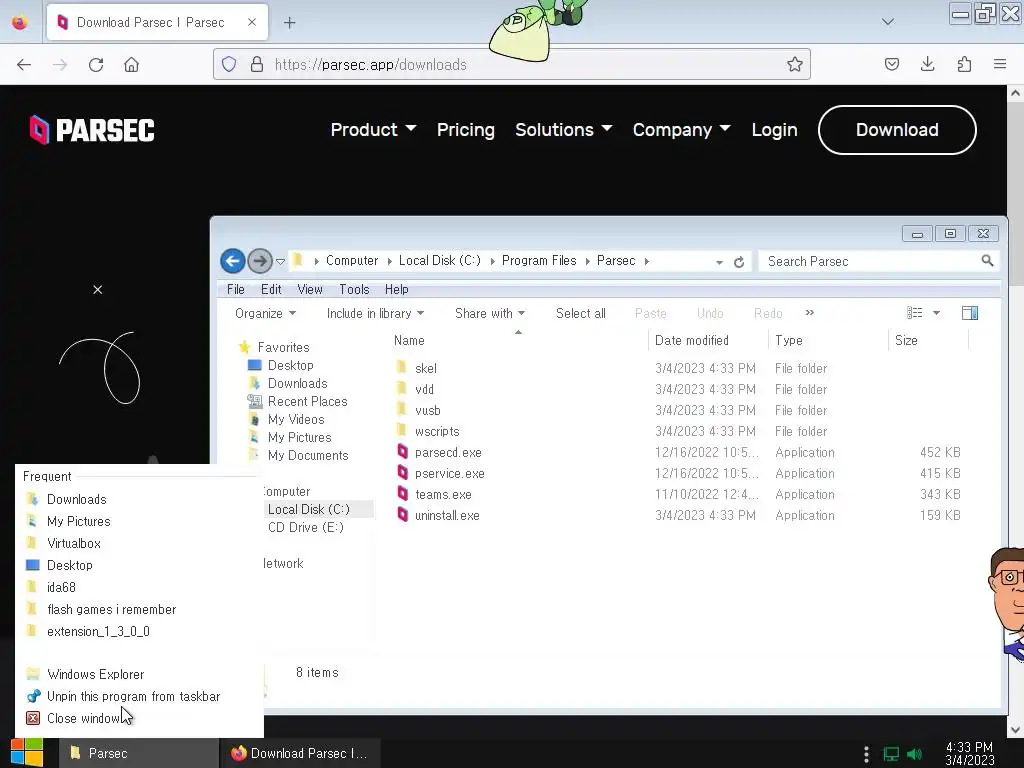Open the Edit menu in Explorer
1024x768 pixels.
[271, 289]
